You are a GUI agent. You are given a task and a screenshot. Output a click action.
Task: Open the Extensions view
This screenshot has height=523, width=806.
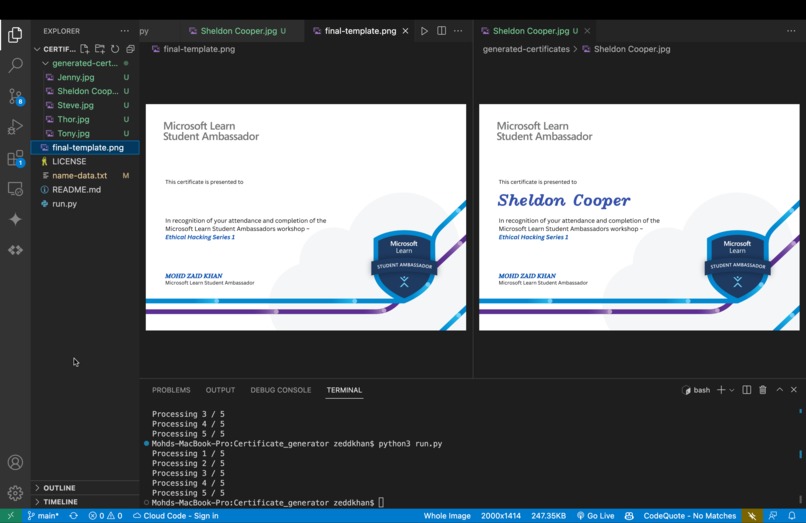point(15,158)
